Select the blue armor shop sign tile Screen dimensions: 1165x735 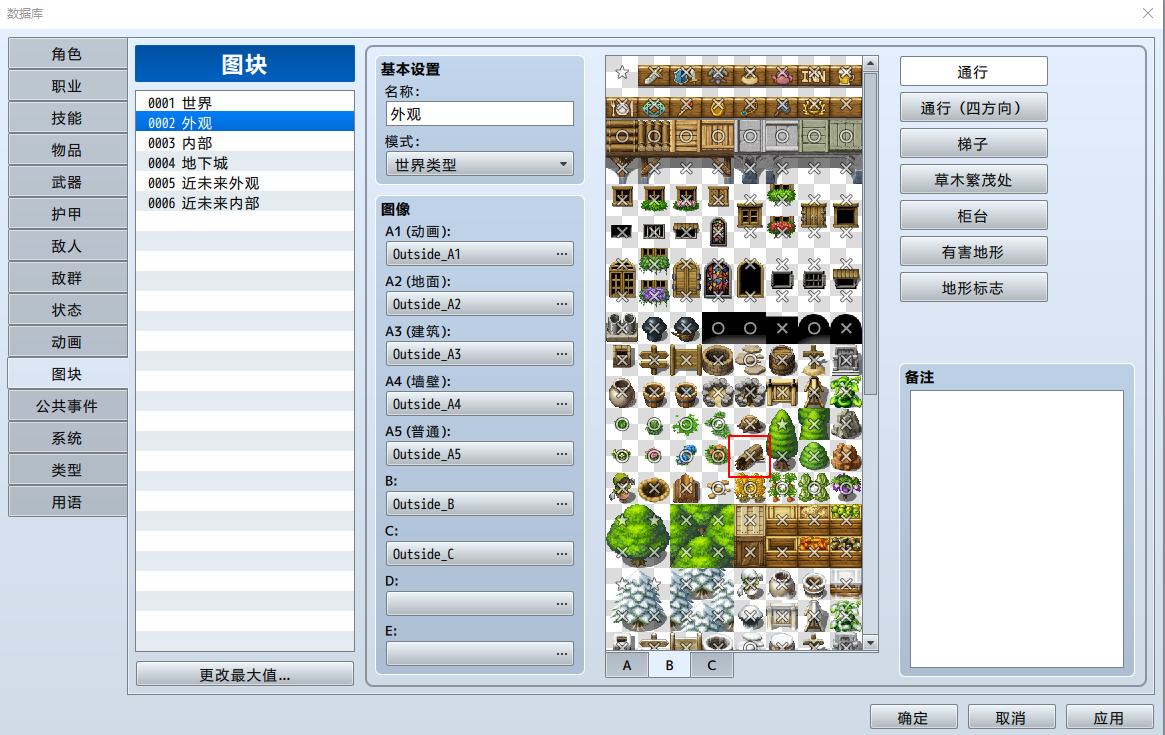(687, 72)
